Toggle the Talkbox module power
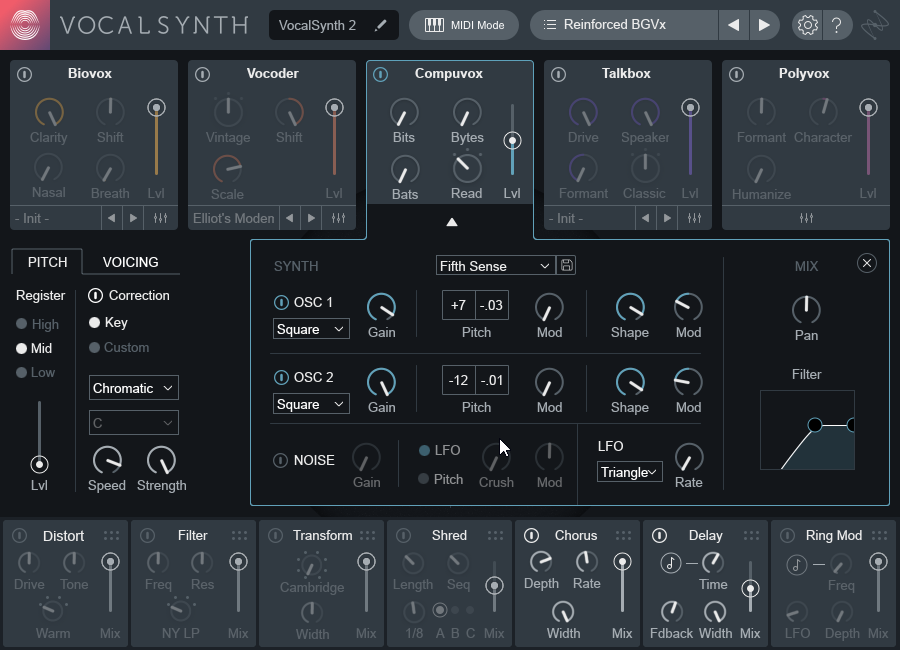The height and width of the screenshot is (650, 900). click(x=558, y=74)
